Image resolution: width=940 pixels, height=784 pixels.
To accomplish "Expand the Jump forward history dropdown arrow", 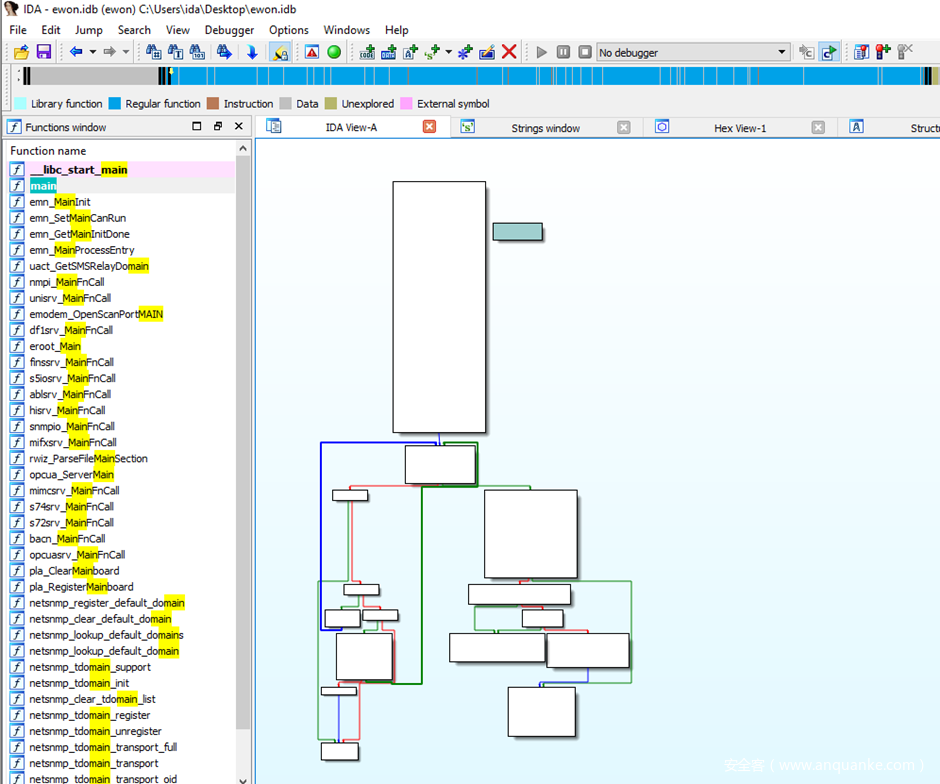I will (x=125, y=52).
